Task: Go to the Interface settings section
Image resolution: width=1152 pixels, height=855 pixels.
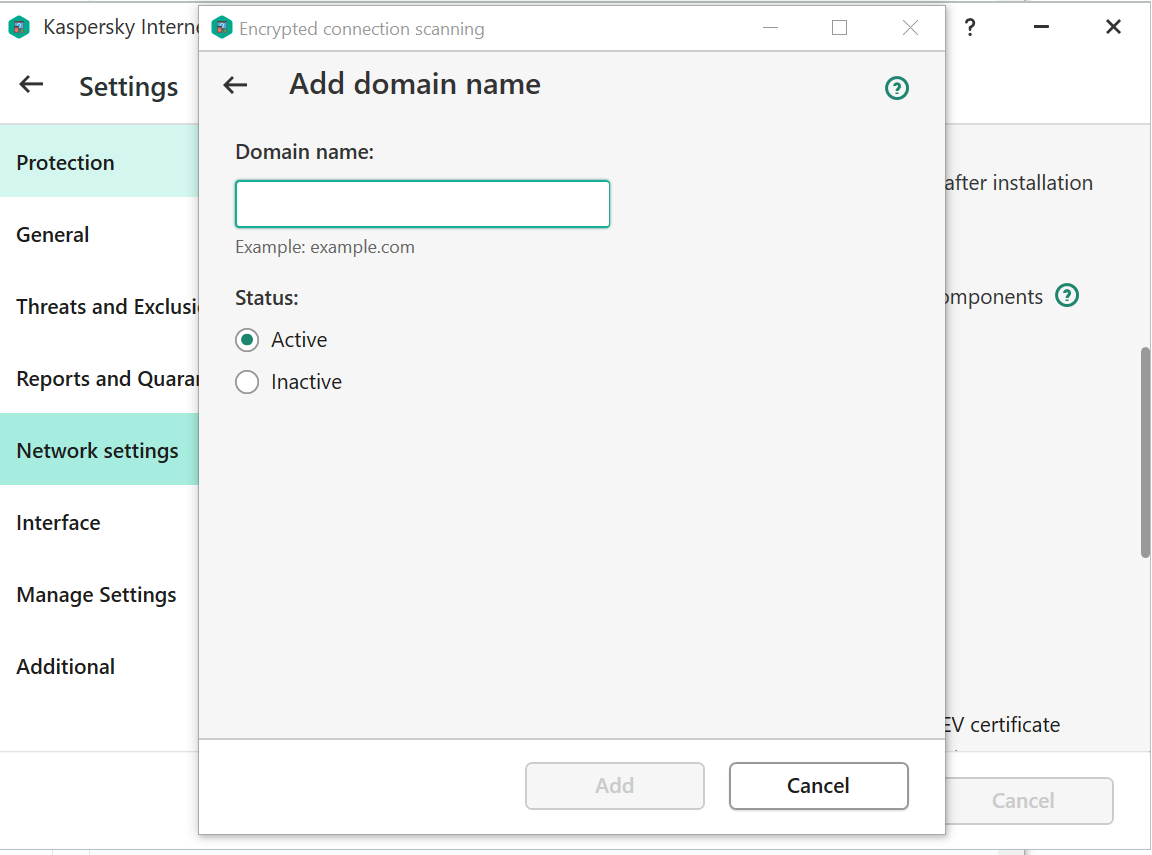Action: 58,523
